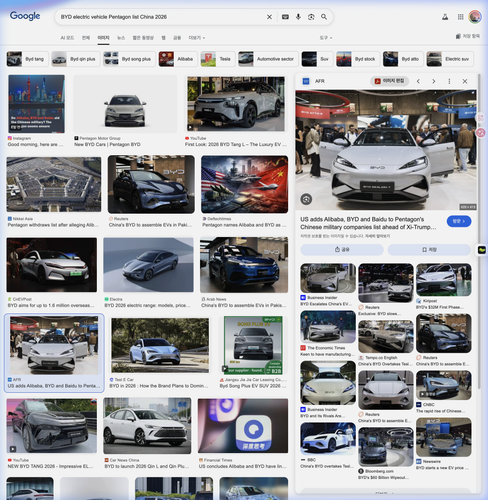The width and height of the screenshot is (488, 500).
Task: Filter by the Byd atto chip
Action: [403, 59]
